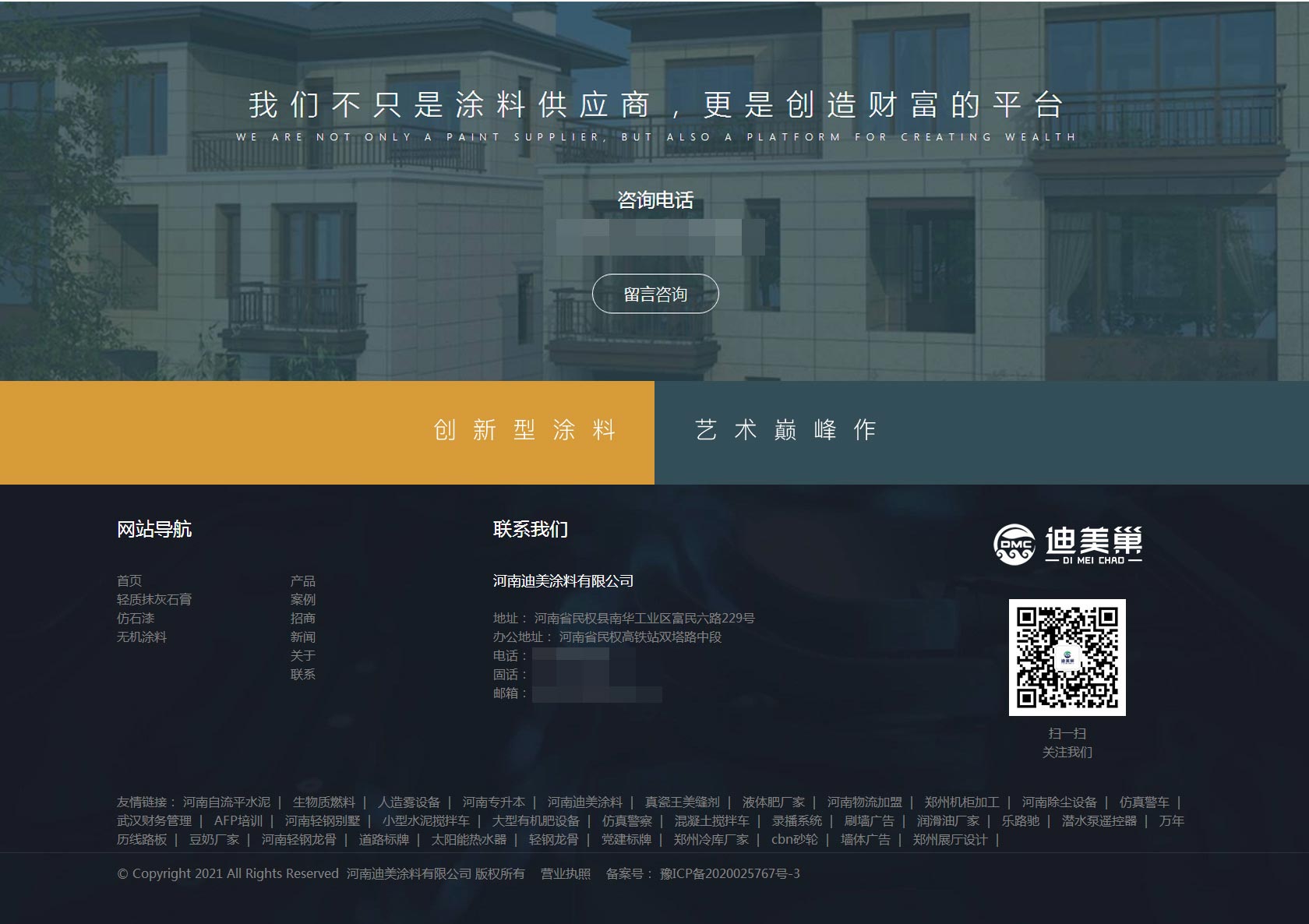Click the 咨询电话 heading text
This screenshot has height=924, width=1309.
(655, 200)
